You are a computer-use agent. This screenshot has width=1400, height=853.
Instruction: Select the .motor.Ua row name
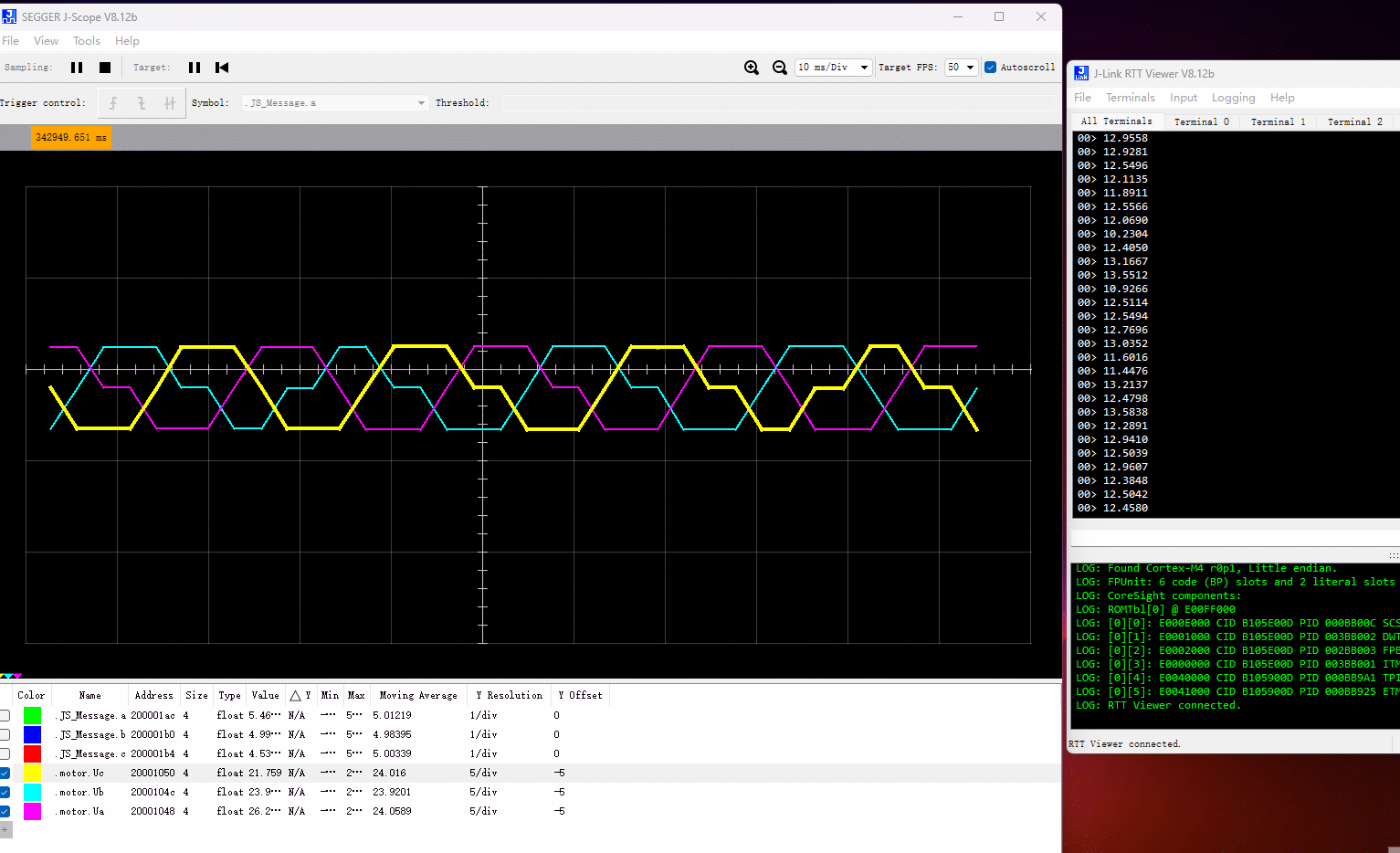pos(79,811)
